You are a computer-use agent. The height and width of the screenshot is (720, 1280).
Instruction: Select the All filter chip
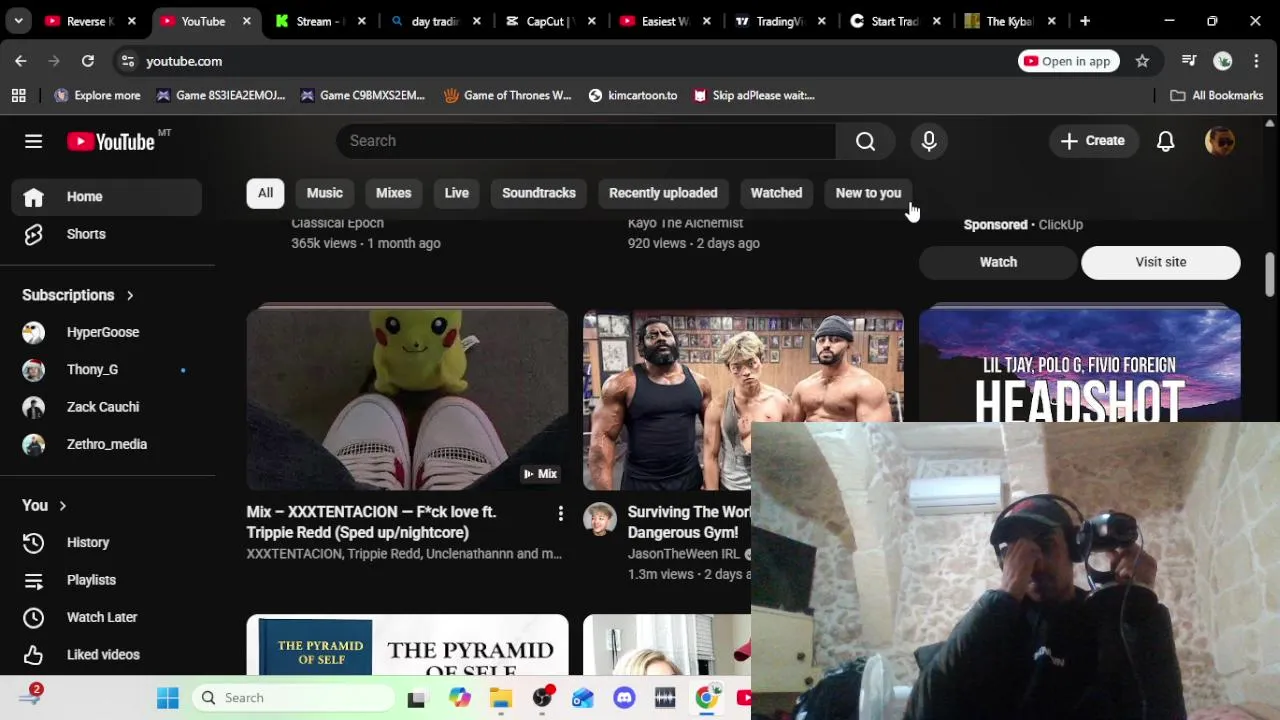pos(265,193)
